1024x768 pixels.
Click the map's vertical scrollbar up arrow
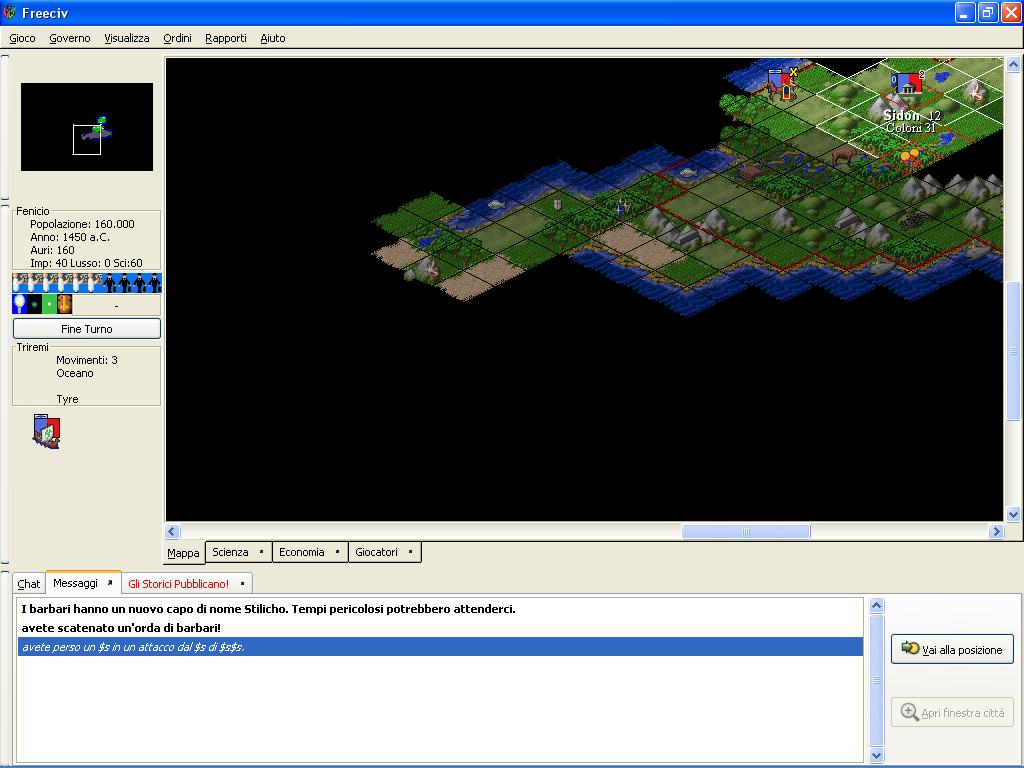1013,64
